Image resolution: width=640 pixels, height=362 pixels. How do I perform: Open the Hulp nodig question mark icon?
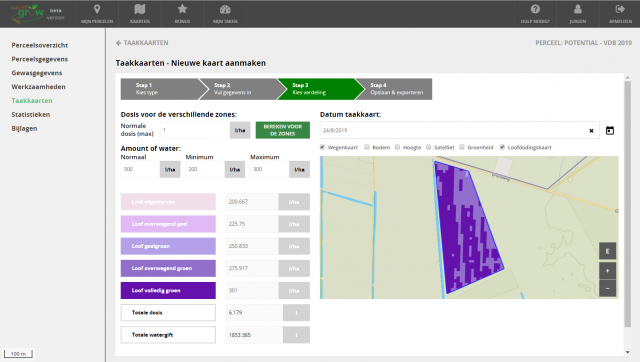point(535,9)
